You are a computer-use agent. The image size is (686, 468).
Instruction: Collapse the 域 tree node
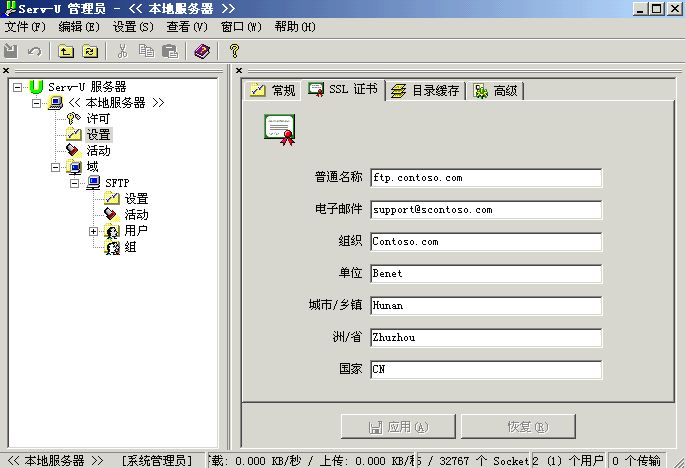pyautogui.click(x=56, y=167)
